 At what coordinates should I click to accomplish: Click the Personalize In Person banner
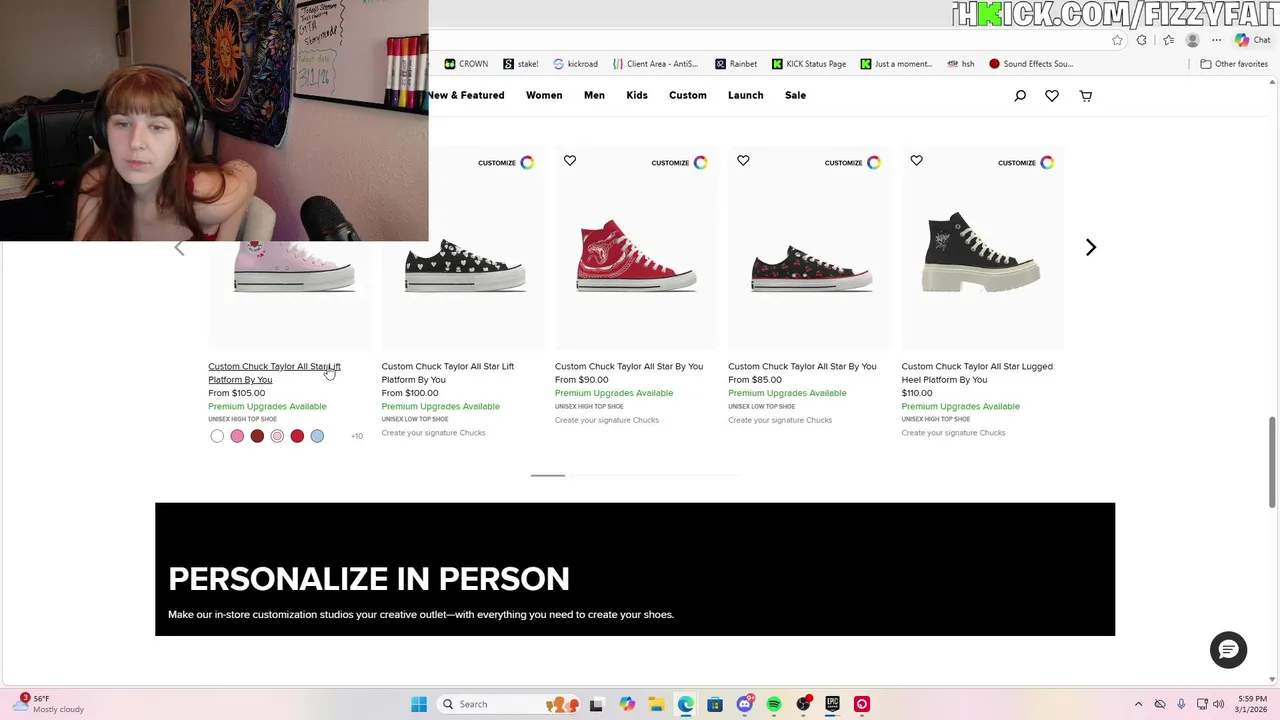click(x=635, y=569)
